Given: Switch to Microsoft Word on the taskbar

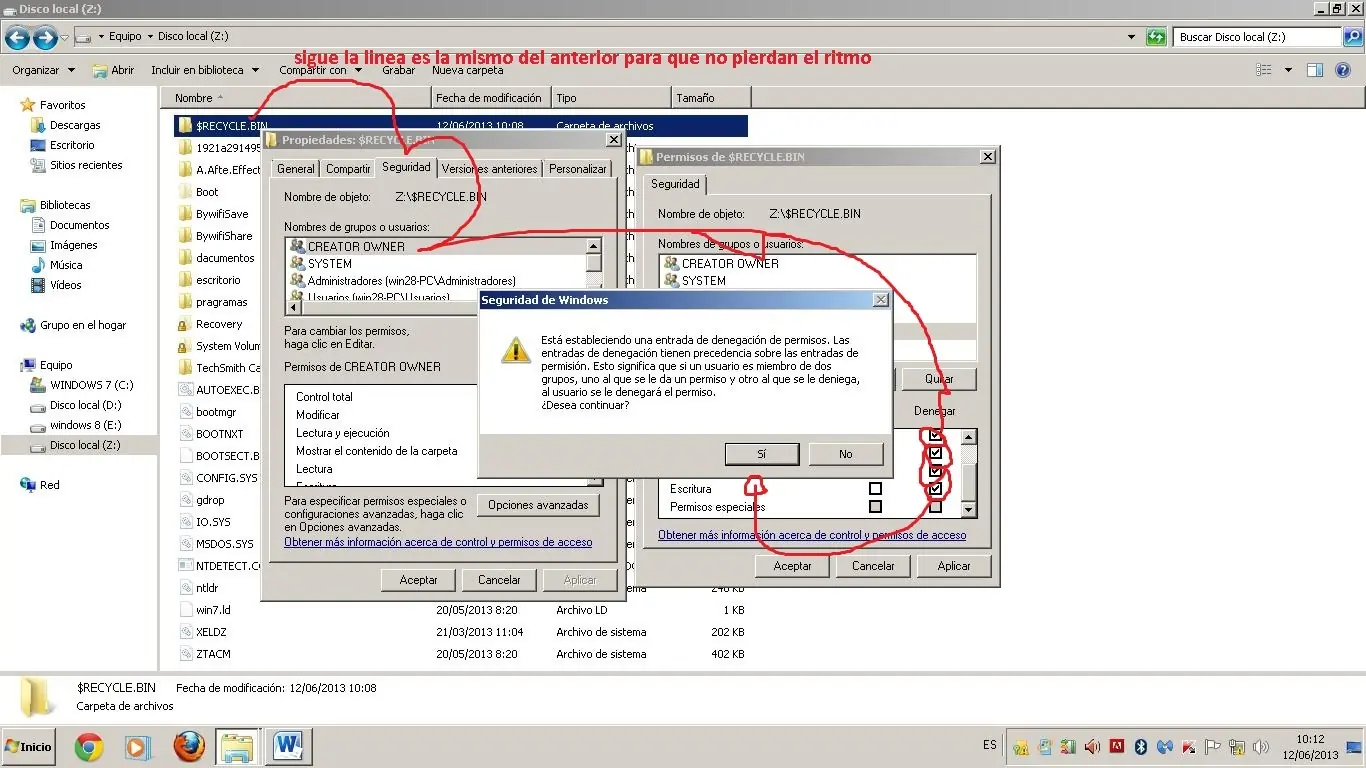Looking at the screenshot, I should (x=288, y=746).
